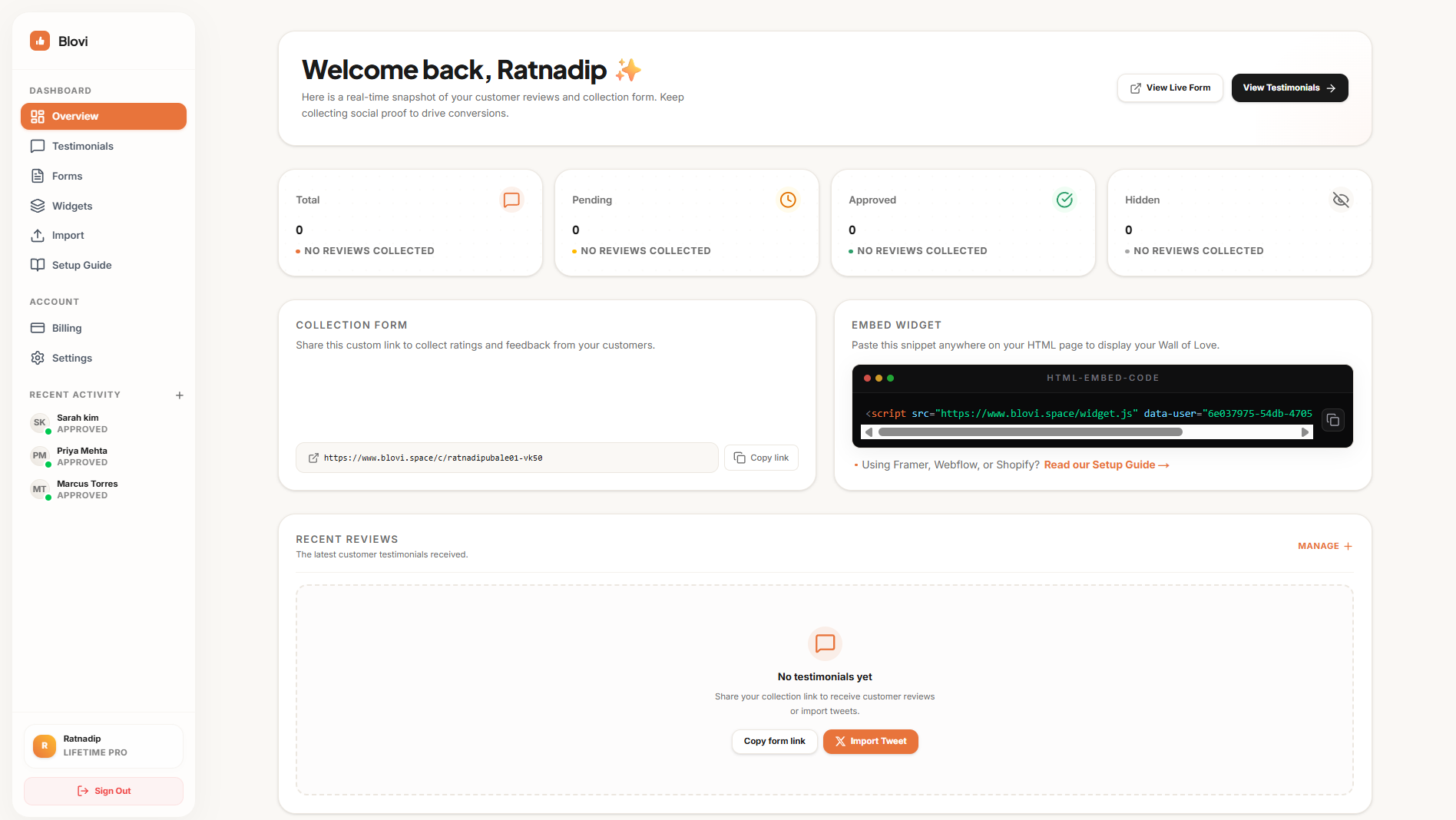Screen dimensions: 1456x820
Task: Sign out of the account
Action: coord(104,791)
